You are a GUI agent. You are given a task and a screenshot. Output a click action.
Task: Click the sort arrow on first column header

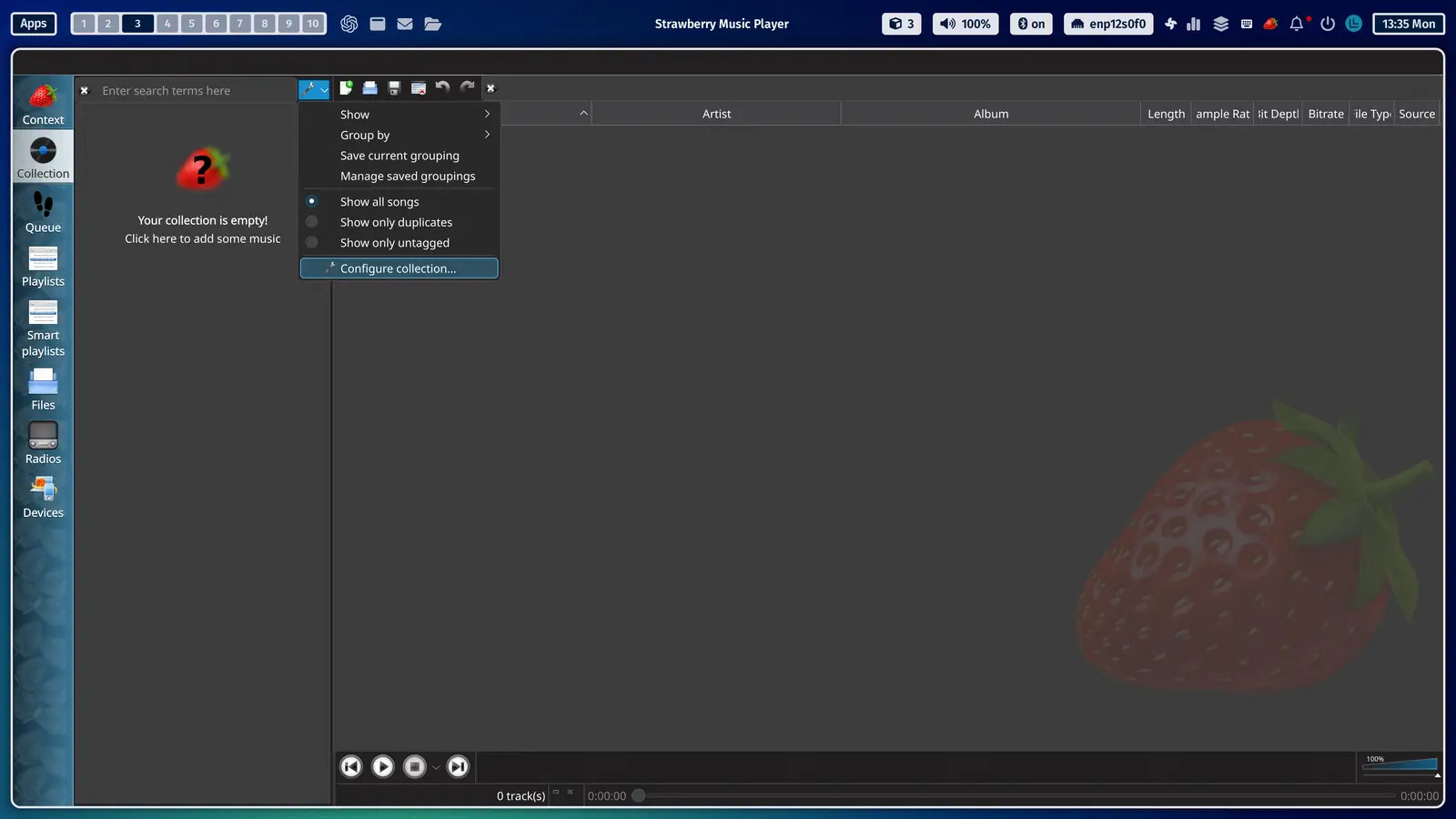[x=583, y=113]
